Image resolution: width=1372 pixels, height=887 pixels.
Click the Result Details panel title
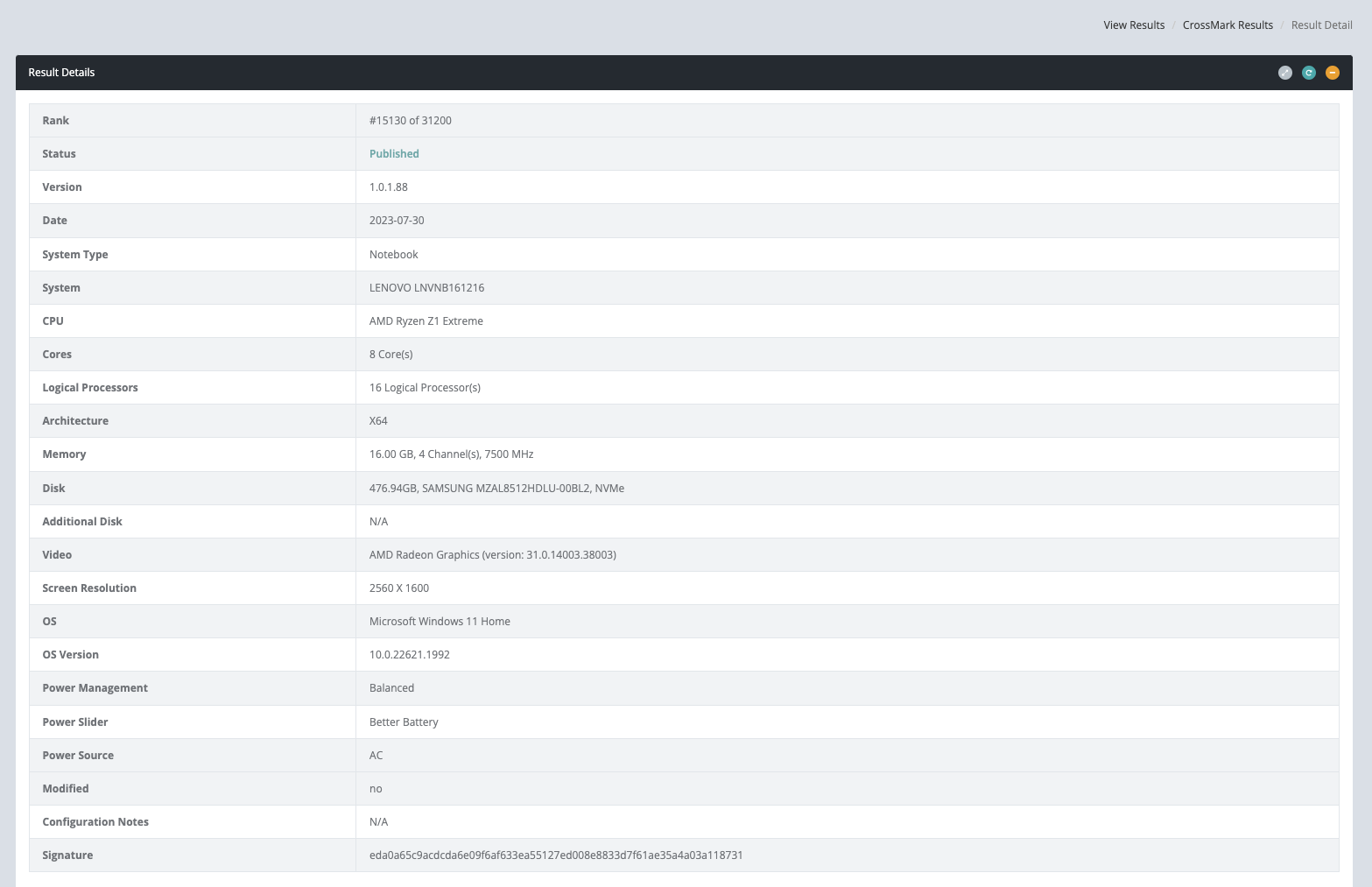tap(61, 73)
